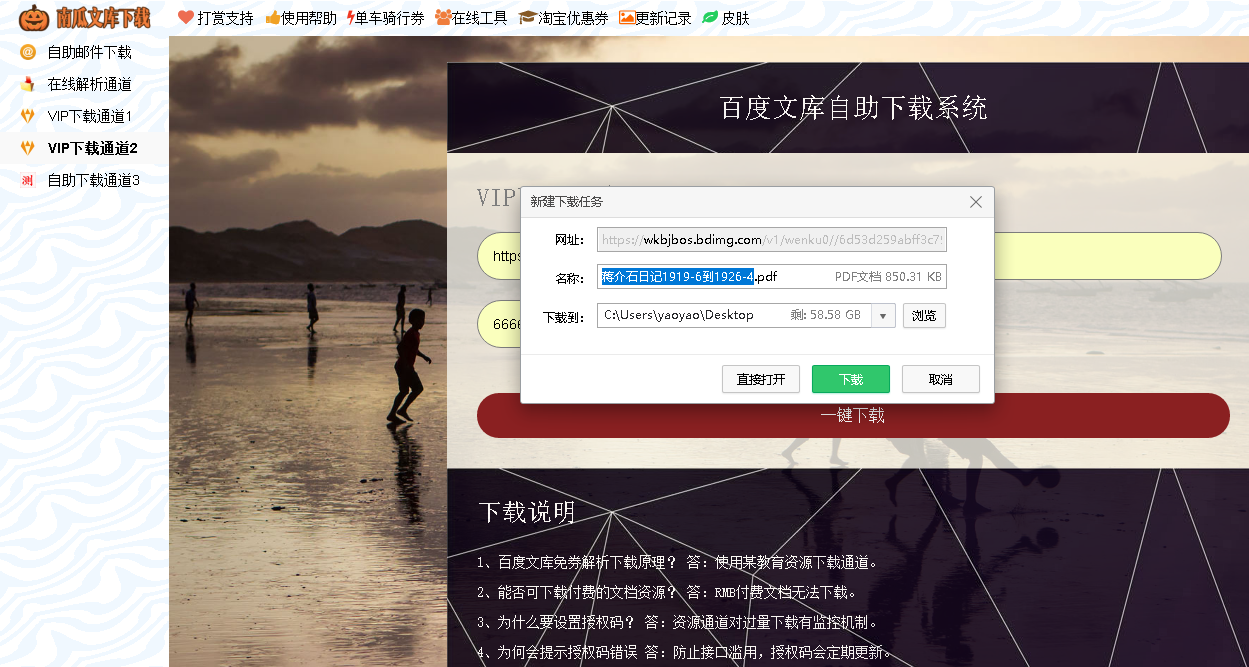
Task: Click the download path C:\Users\yaoyao\Desktop field
Action: [x=735, y=316]
